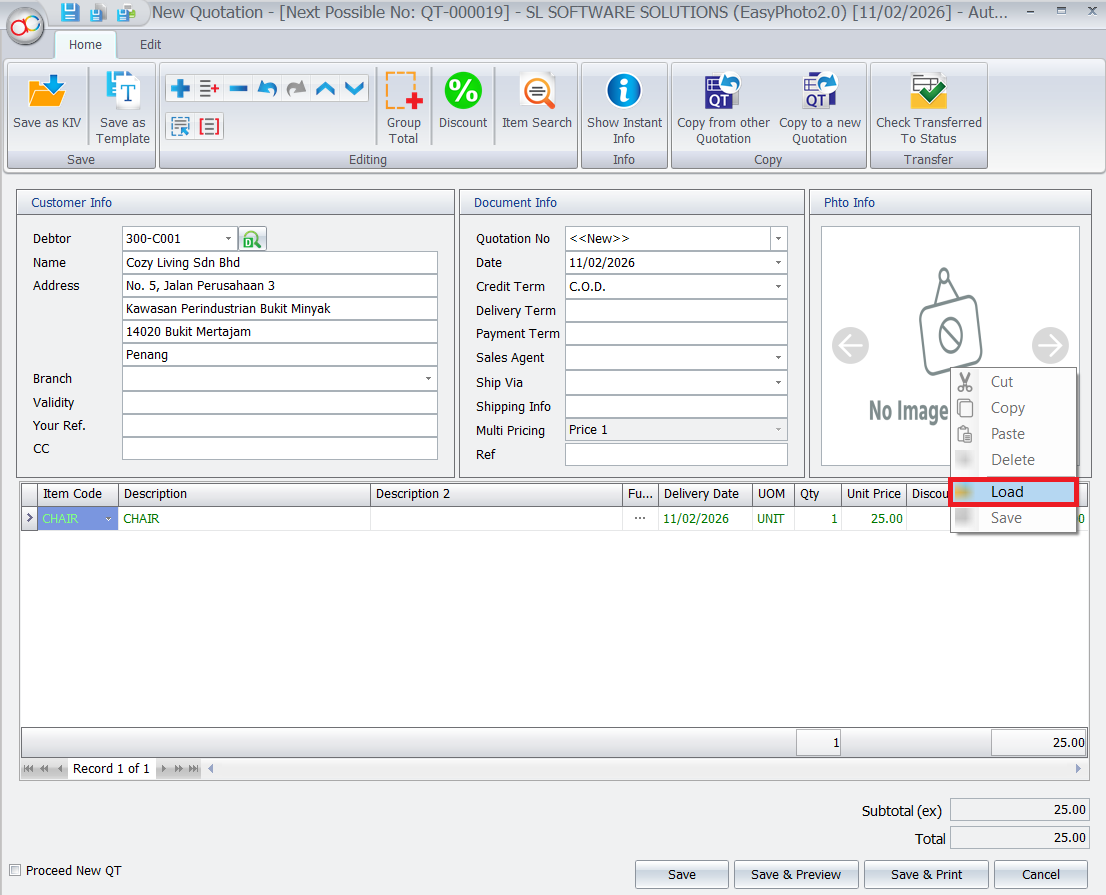This screenshot has height=895, width=1106.
Task: Tick the Proceed New QT checkbox
Action: coord(15,870)
